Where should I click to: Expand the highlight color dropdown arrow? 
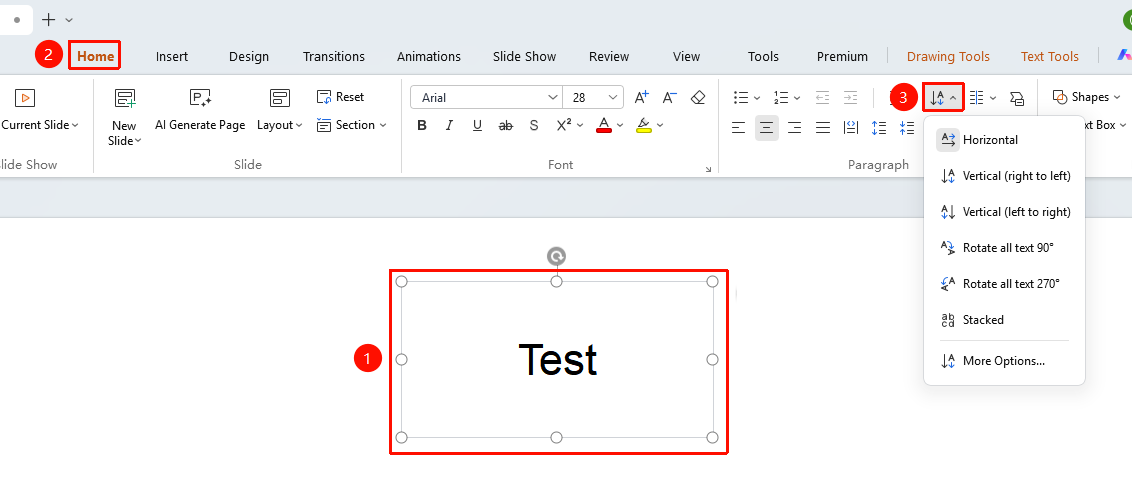tap(660, 126)
